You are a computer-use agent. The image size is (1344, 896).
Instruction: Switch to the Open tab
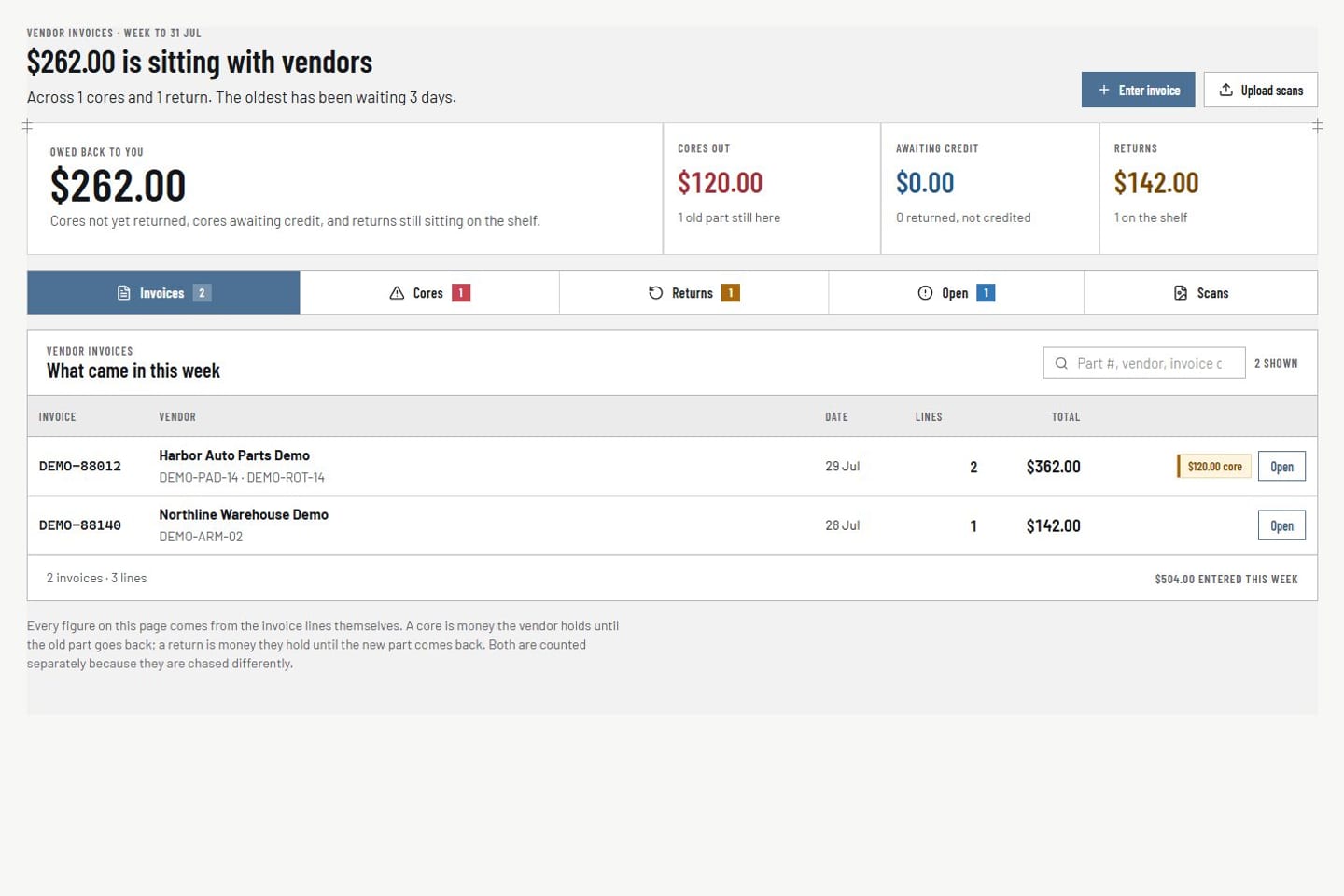[956, 292]
